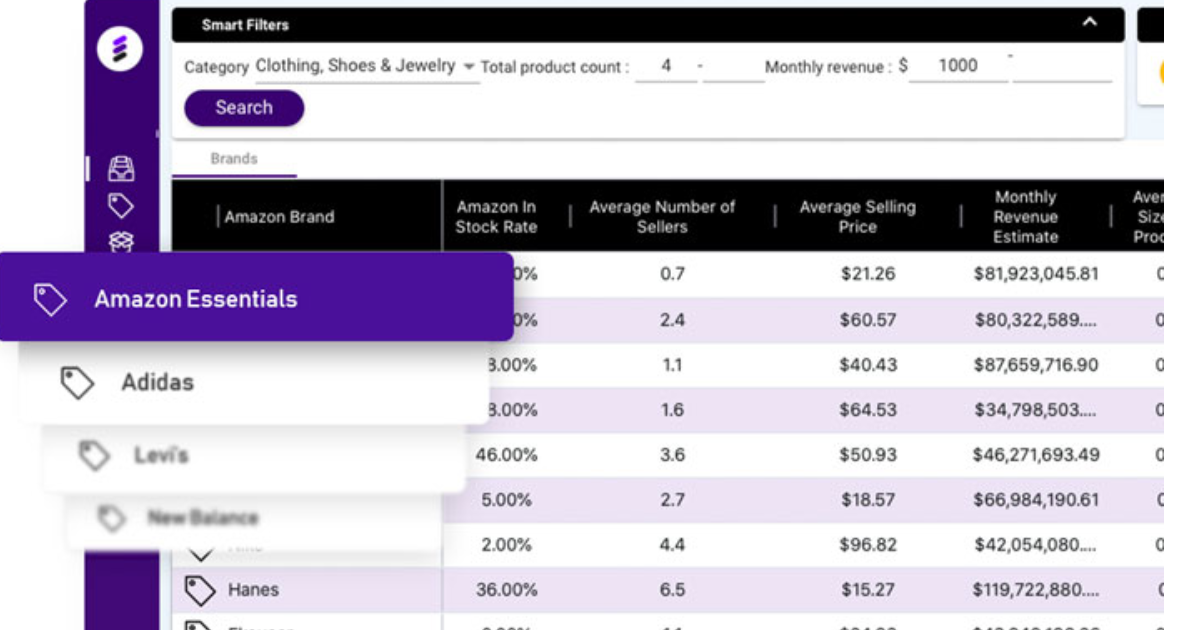The image size is (1200, 630).
Task: Click revenue value $87,659,716.90
Action: [x=1036, y=366]
